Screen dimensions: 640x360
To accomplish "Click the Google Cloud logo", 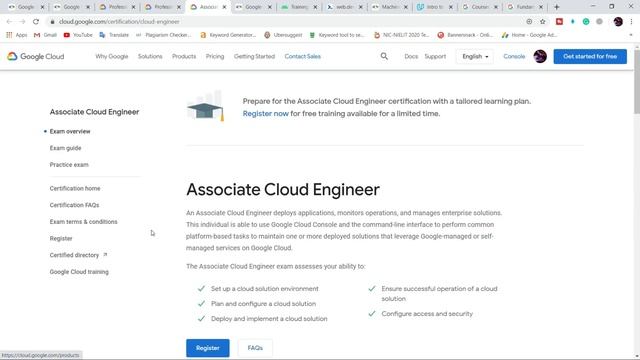I will pos(36,56).
